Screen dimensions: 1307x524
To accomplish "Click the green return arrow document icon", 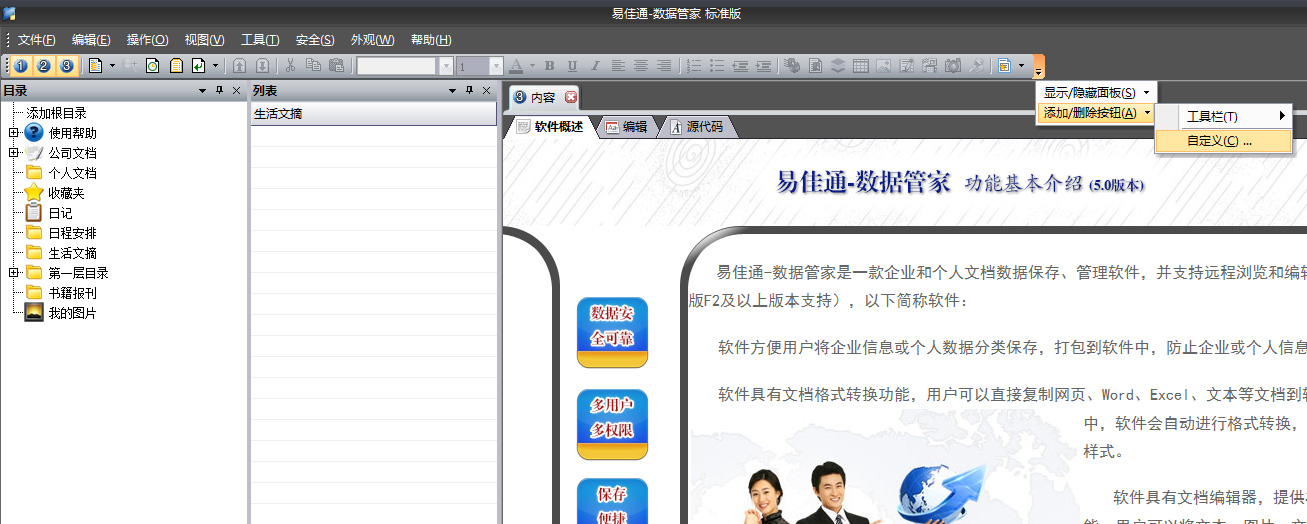I will click(x=199, y=66).
